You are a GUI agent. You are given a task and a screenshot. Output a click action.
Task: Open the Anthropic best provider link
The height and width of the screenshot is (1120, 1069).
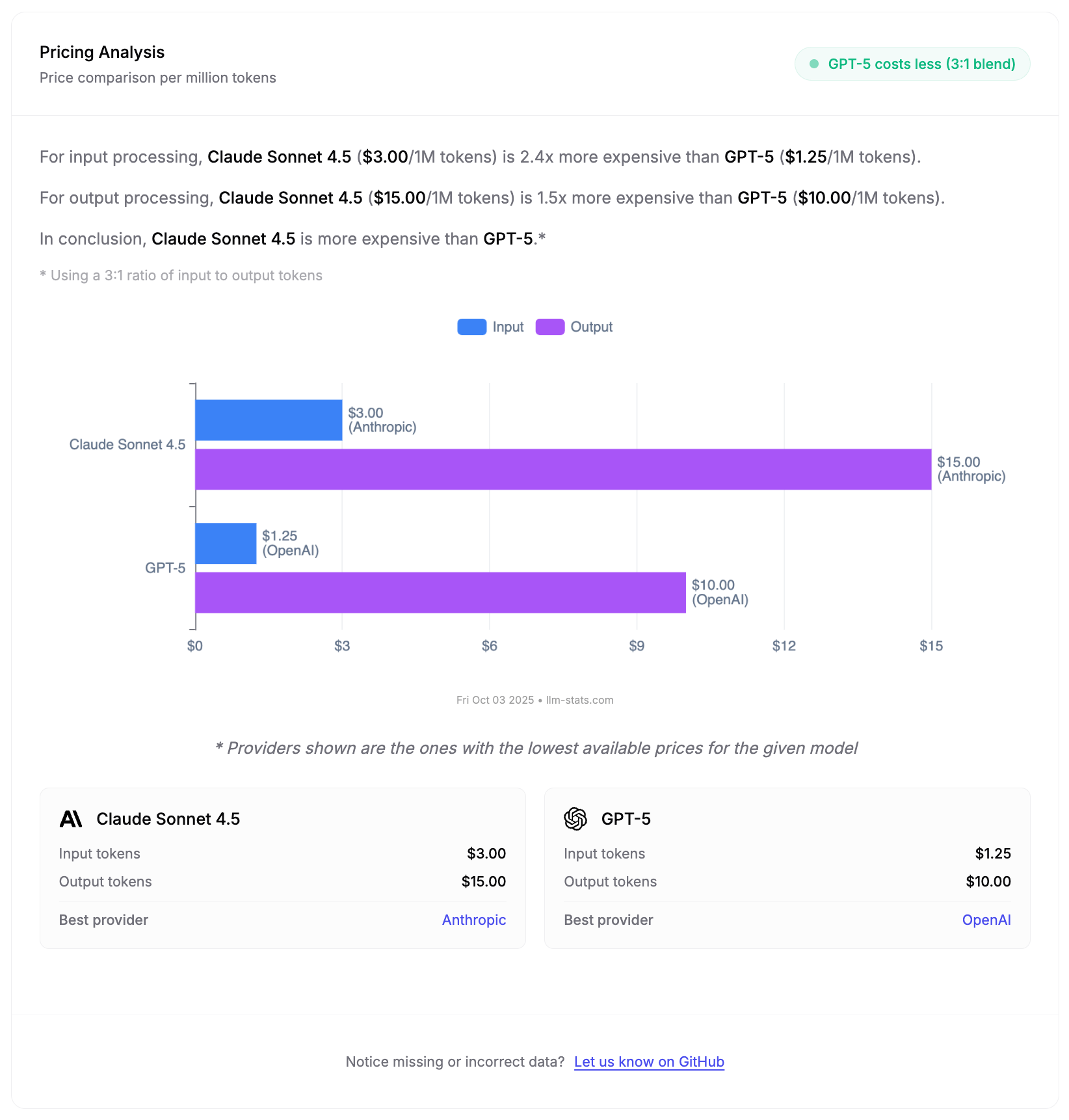[473, 920]
